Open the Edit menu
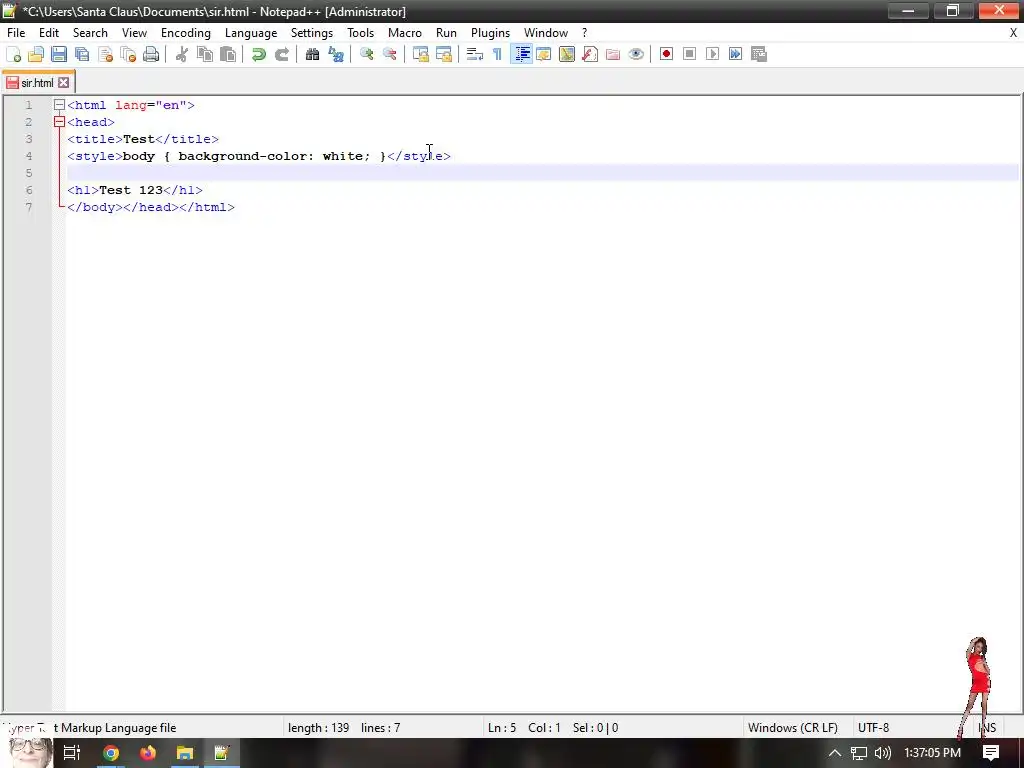This screenshot has height=768, width=1024. click(x=49, y=33)
